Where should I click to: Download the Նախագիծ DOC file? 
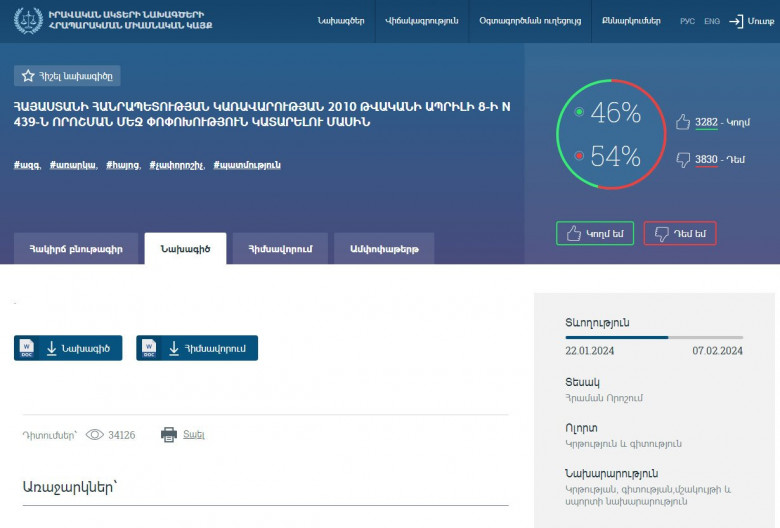[x=68, y=348]
